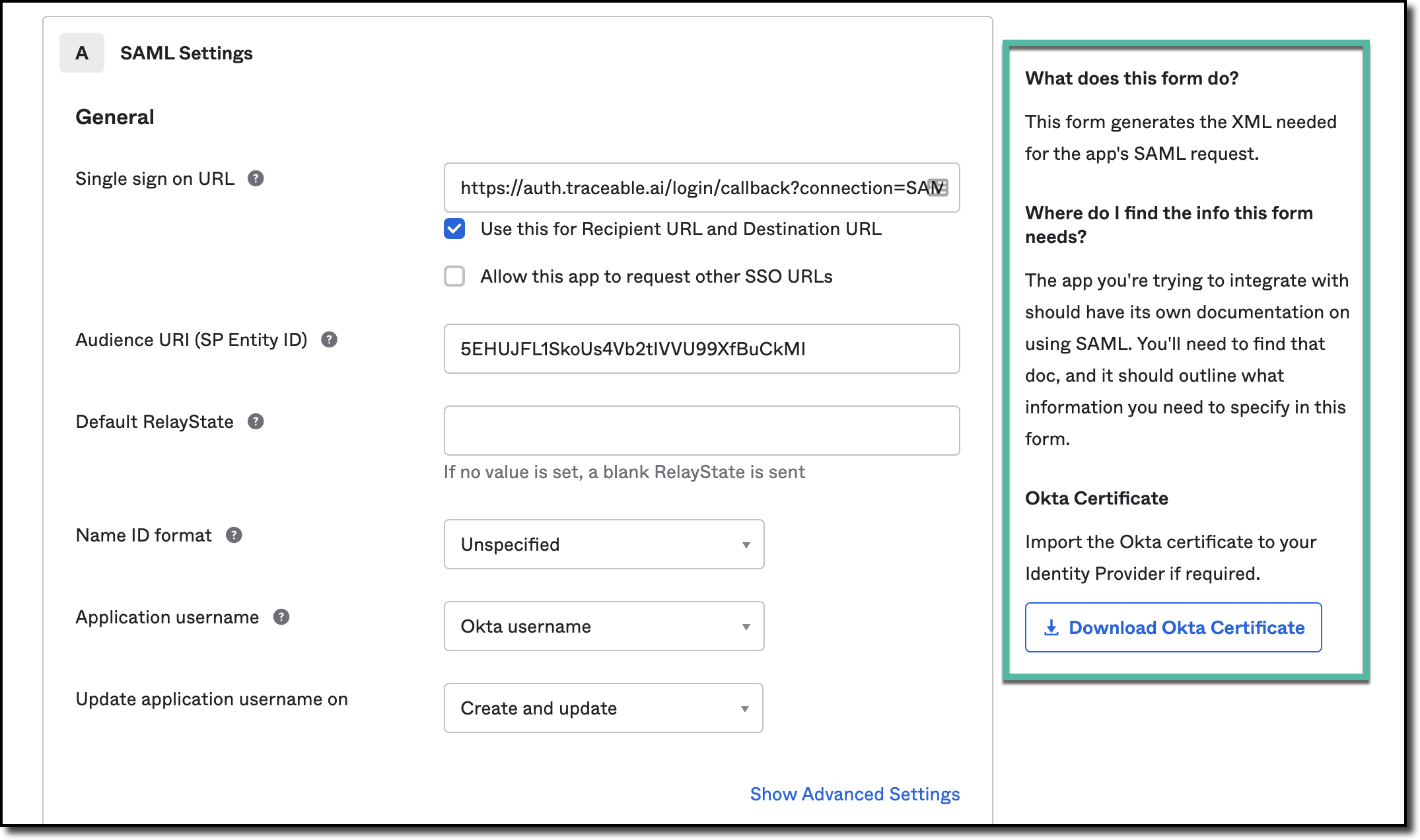Uncheck Use this for Recipient URL checkbox
The width and height of the screenshot is (1420, 840).
[x=454, y=228]
